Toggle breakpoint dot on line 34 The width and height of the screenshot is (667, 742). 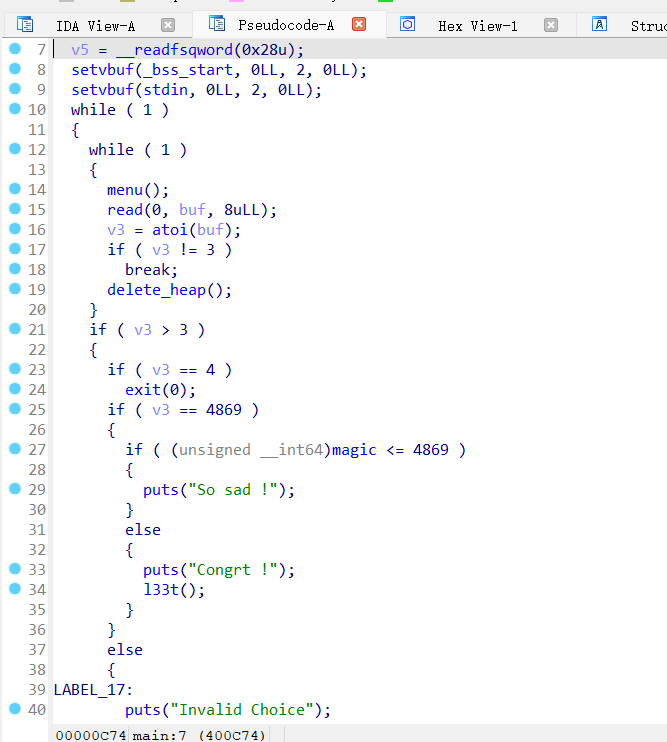(x=15, y=588)
